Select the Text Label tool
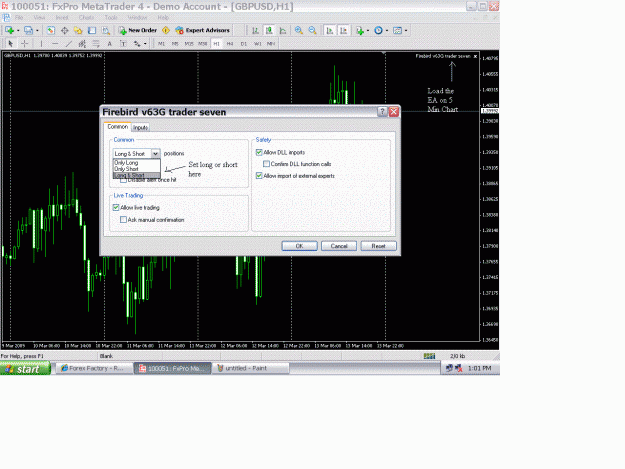625x469 pixels. tap(123, 43)
